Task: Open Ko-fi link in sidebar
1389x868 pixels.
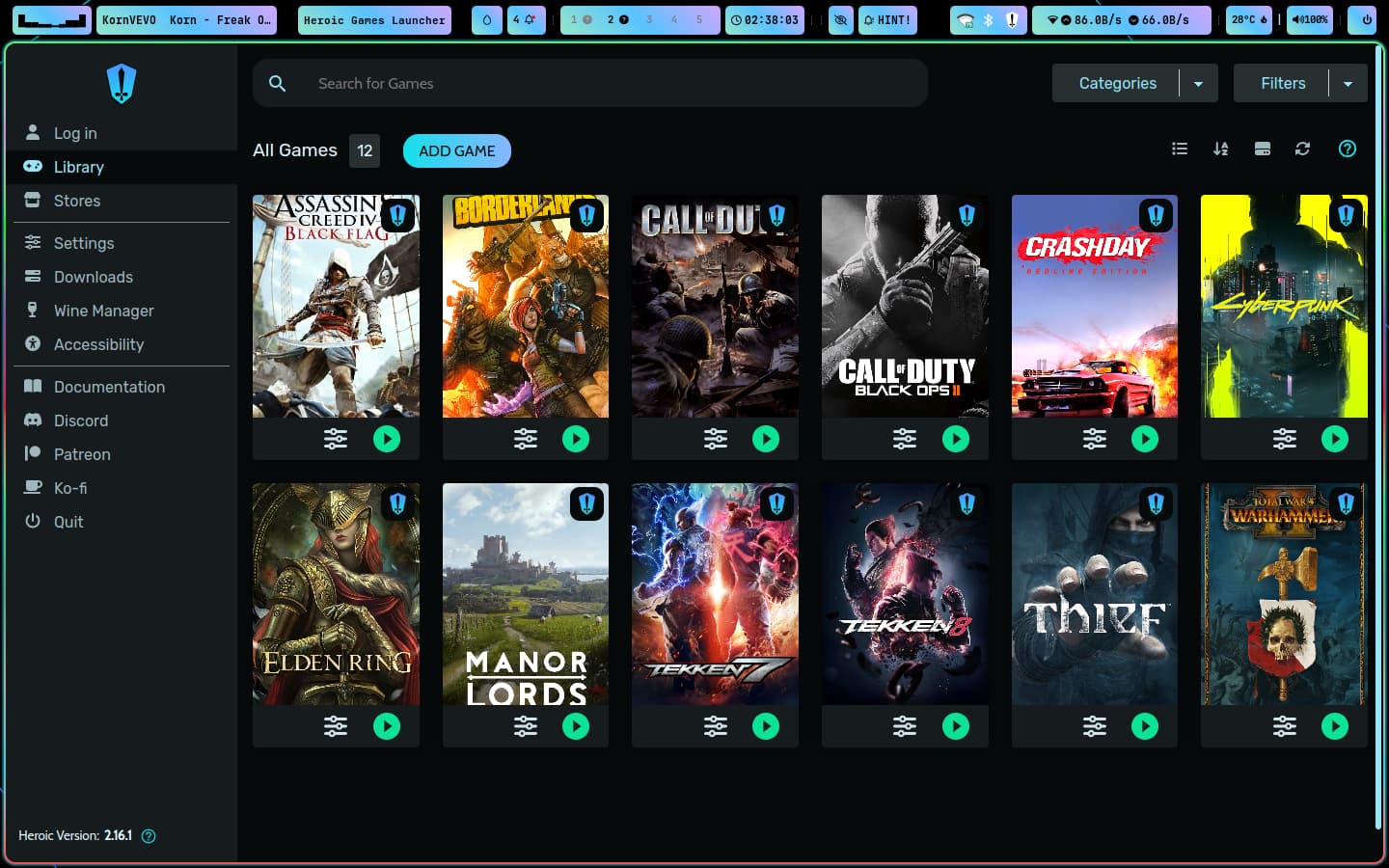Action: (x=122, y=488)
